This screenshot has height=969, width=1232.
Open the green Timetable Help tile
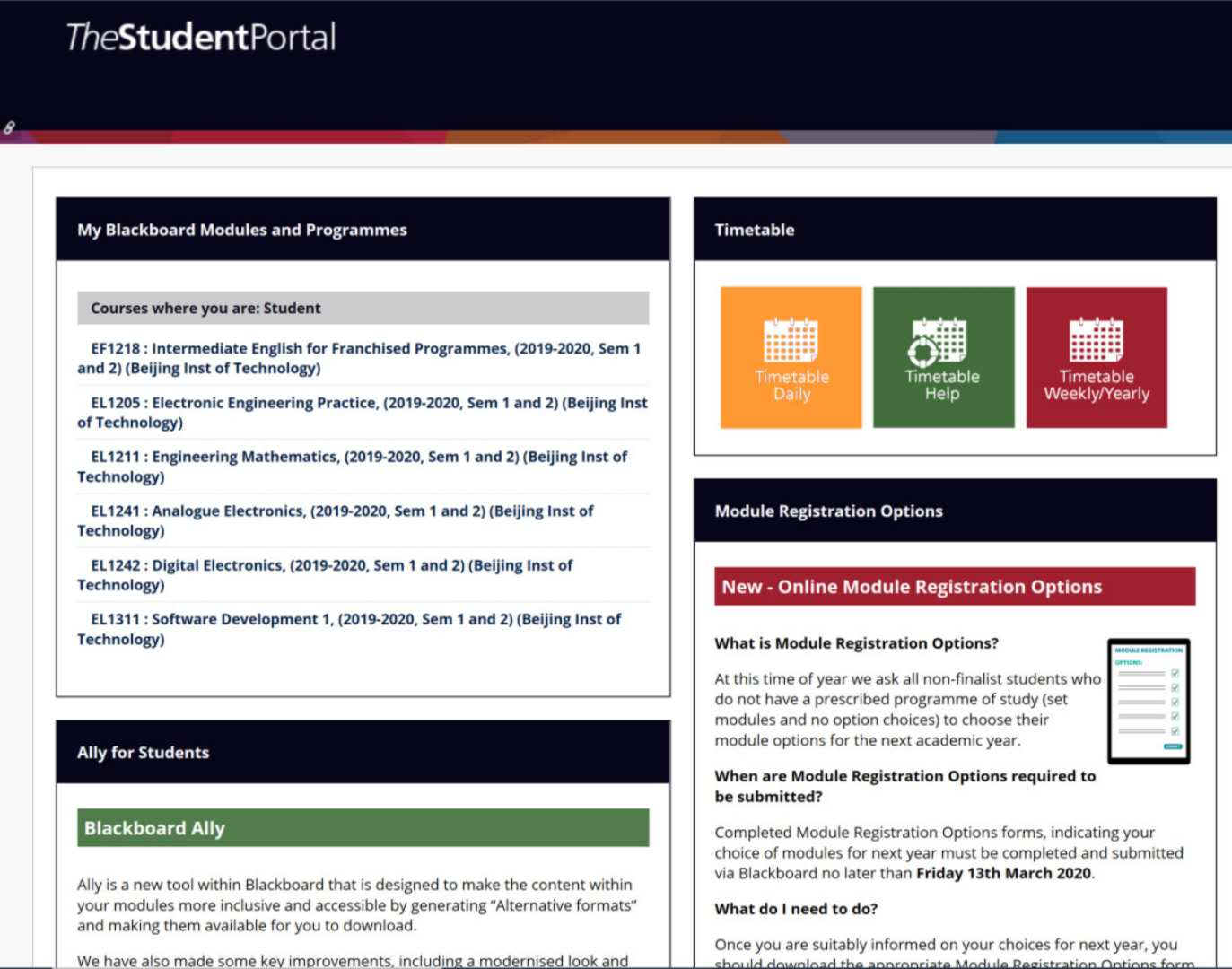pos(943,357)
